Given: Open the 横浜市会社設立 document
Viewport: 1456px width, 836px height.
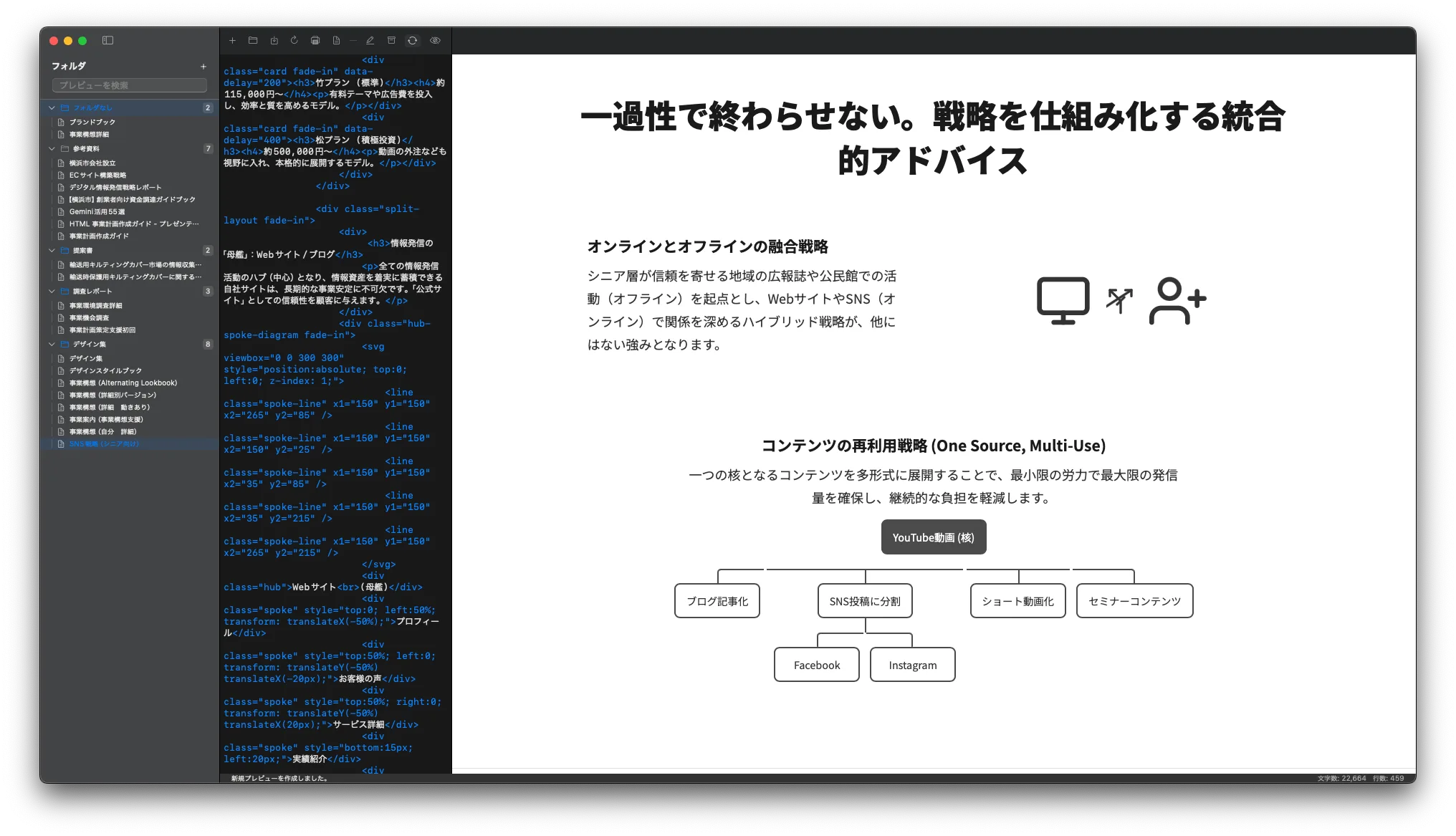Looking at the screenshot, I should click(x=130, y=163).
